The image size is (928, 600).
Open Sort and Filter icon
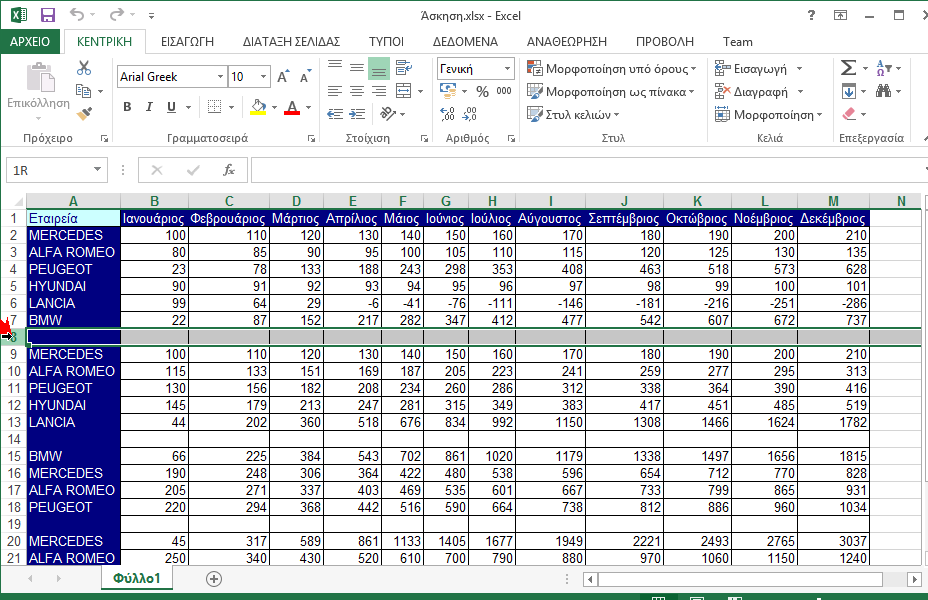click(884, 68)
